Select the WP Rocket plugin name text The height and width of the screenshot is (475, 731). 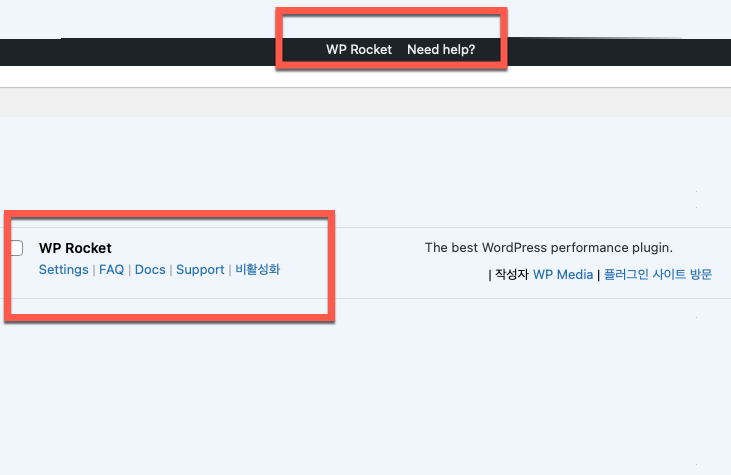[x=75, y=248]
